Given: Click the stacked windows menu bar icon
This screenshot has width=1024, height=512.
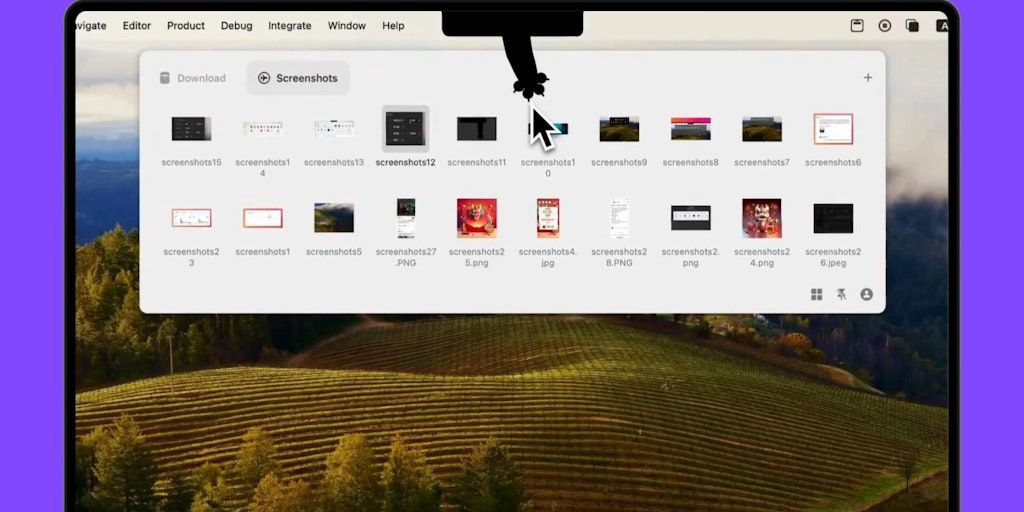Looking at the screenshot, I should (912, 25).
